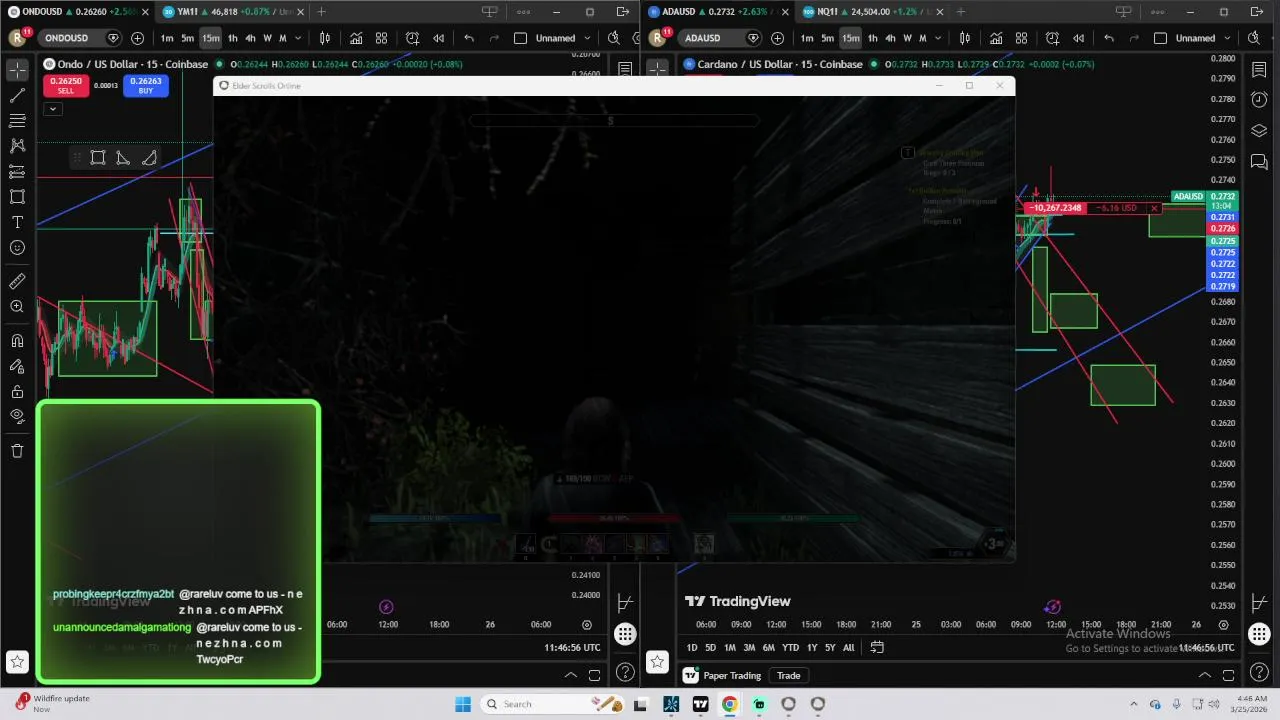Open the ADAUSD symbol search
Image resolution: width=1280 pixels, height=720 pixels.
(709, 38)
